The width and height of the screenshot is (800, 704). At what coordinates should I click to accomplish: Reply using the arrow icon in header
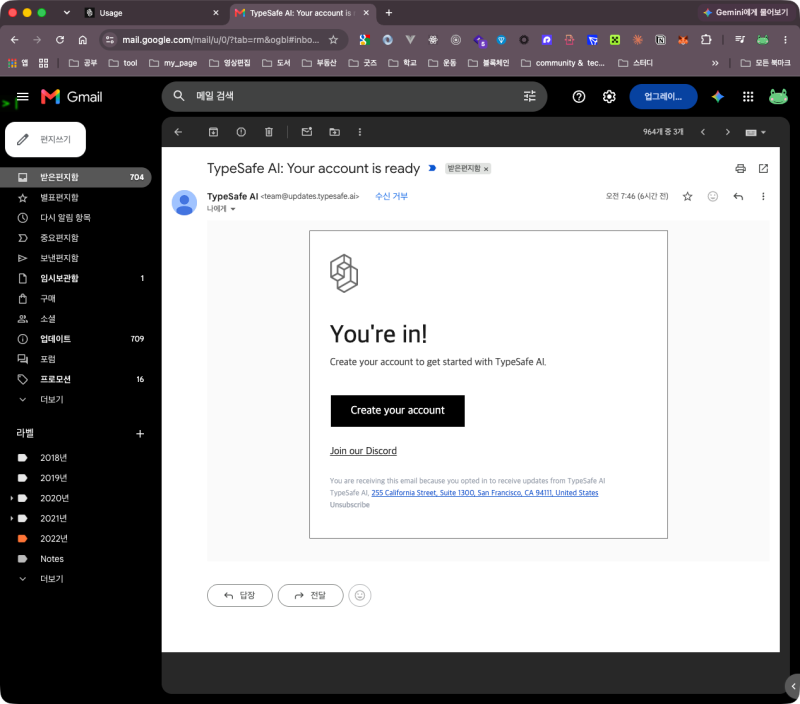[738, 196]
